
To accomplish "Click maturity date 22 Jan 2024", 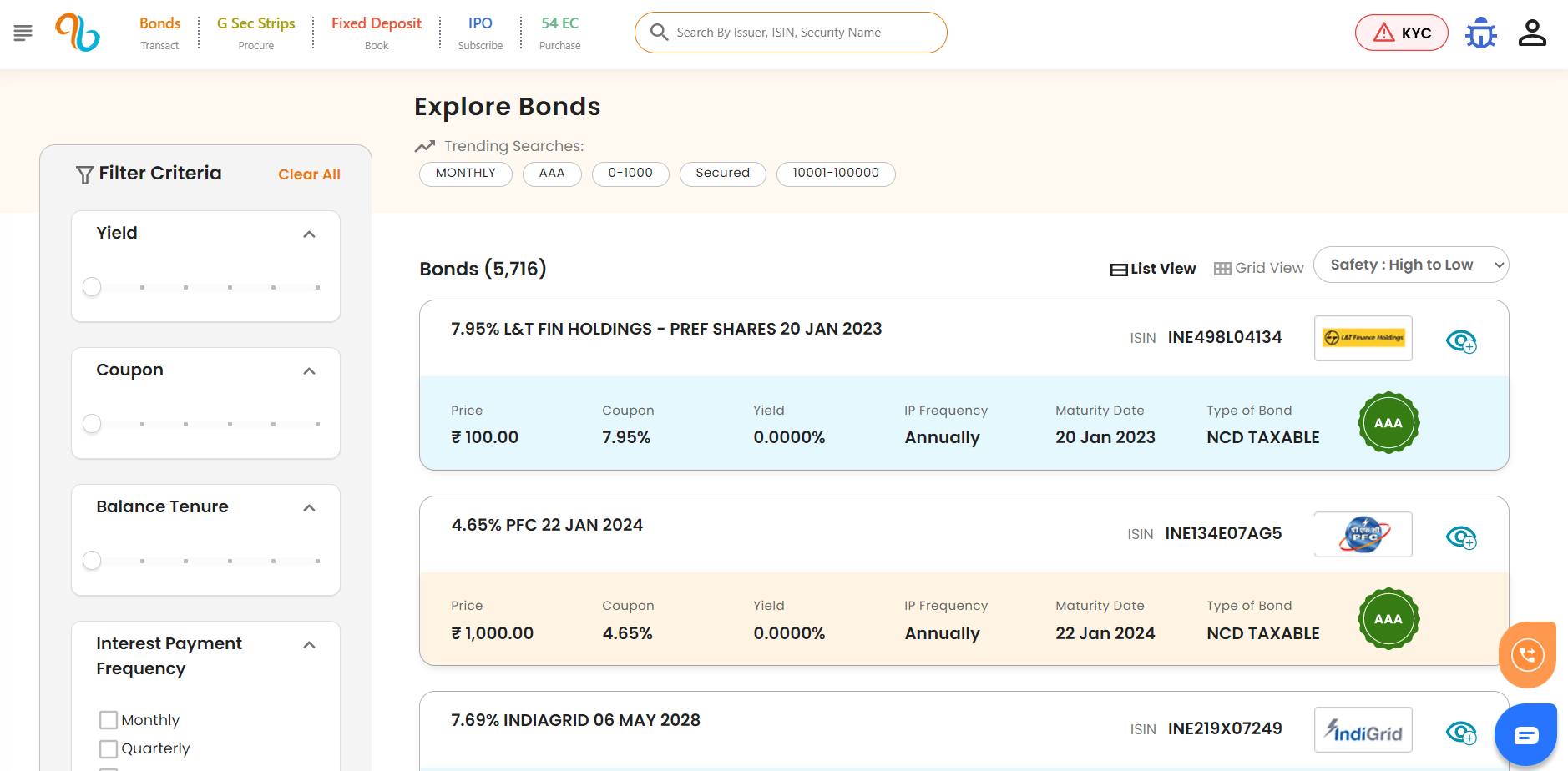I will (x=1105, y=633).
